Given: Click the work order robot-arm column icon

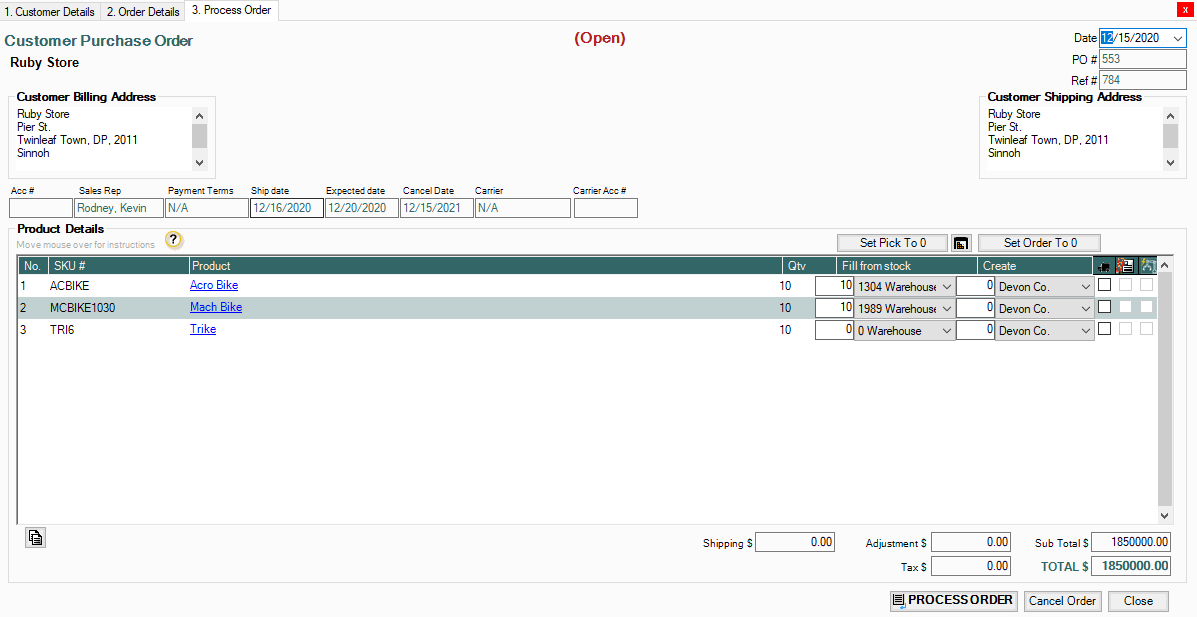Looking at the screenshot, I should [1147, 266].
